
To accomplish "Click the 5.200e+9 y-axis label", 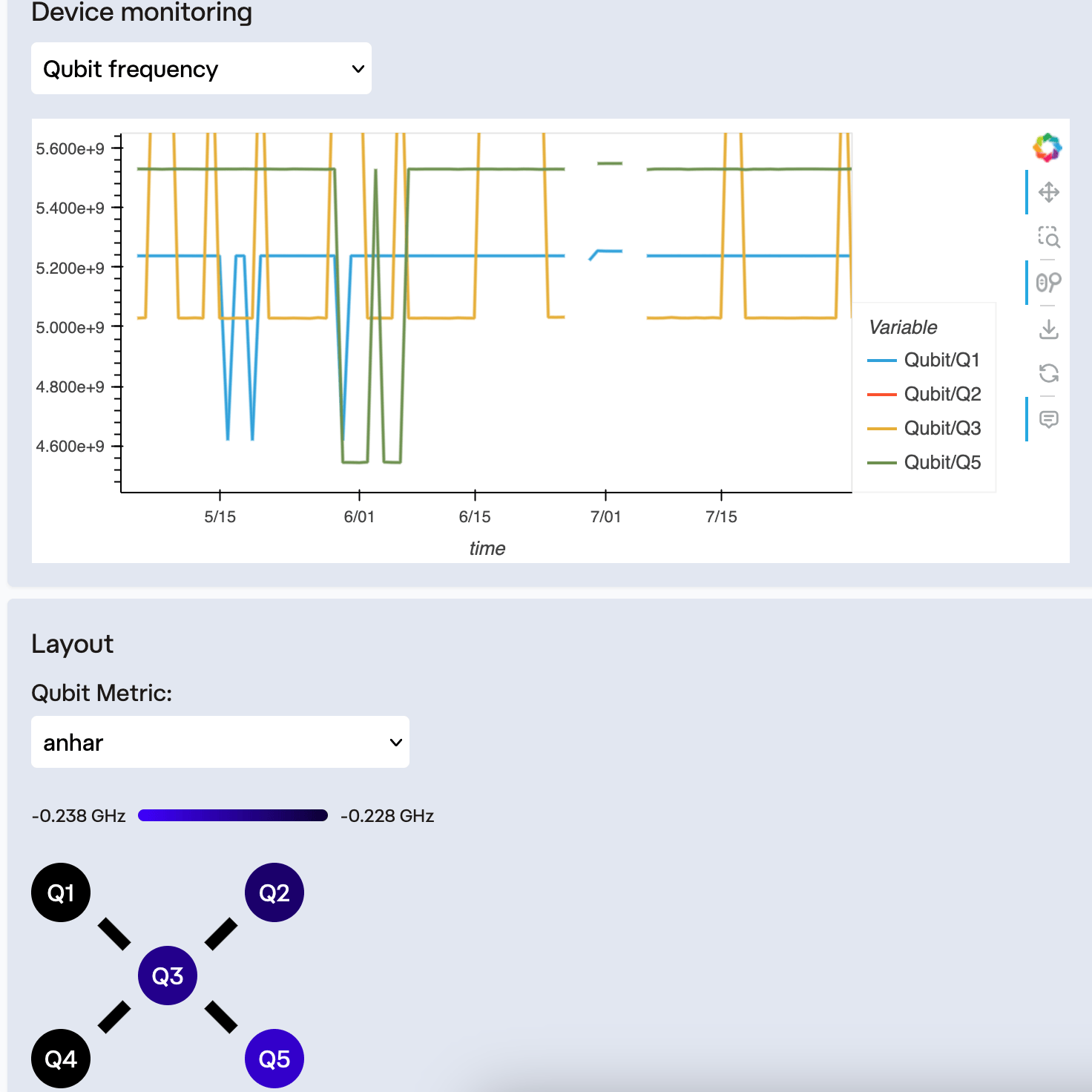I will (x=70, y=268).
